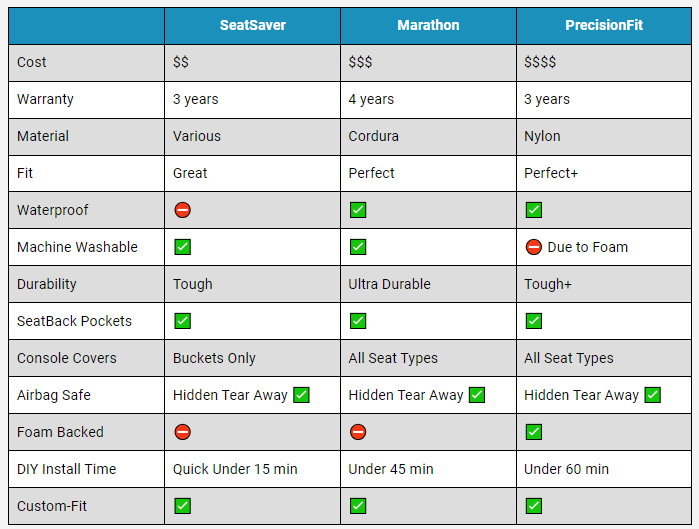
Task: Click the red no-entry icon for SeatSaver Waterproof
Action: [182, 210]
